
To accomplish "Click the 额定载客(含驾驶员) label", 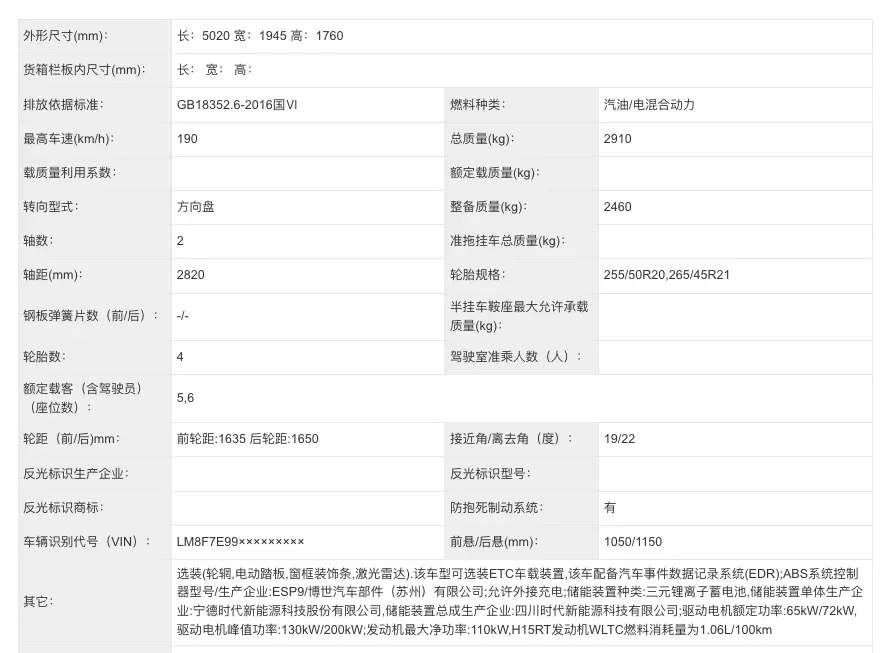I will tap(83, 398).
